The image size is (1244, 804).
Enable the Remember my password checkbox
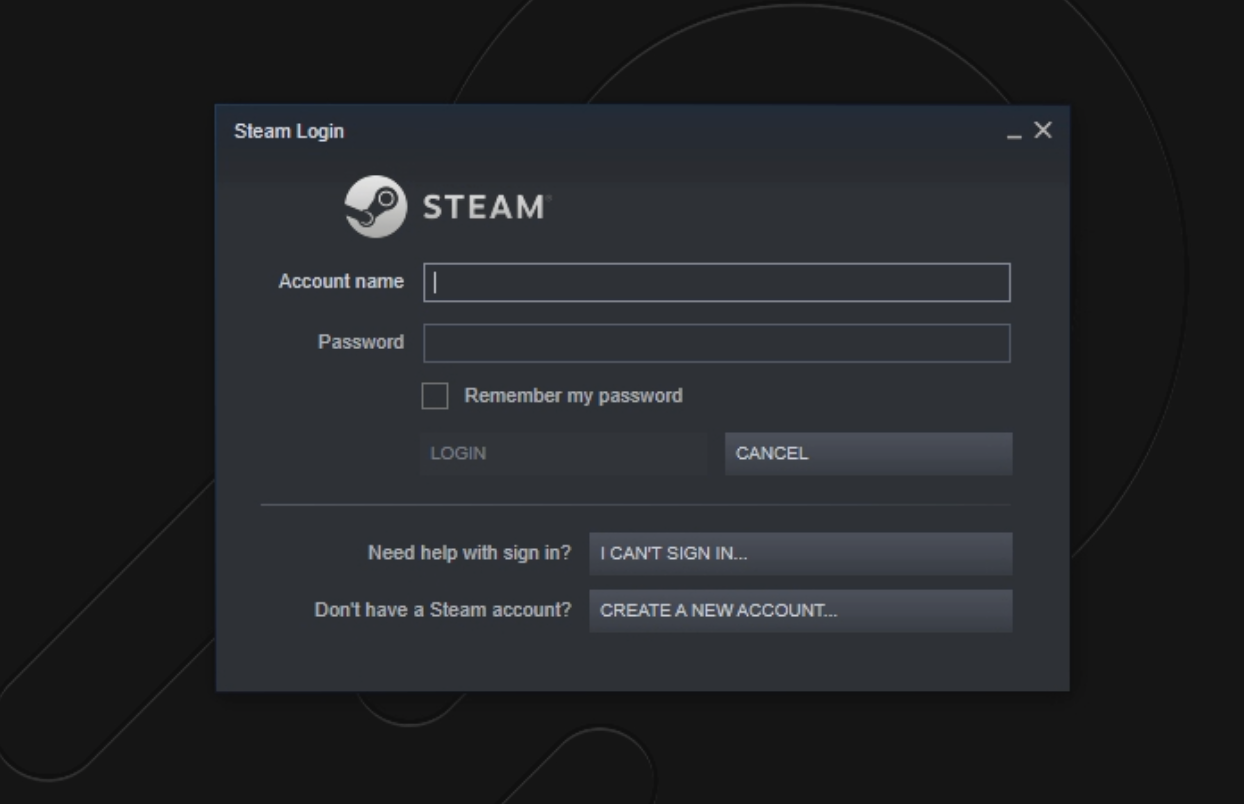click(435, 396)
